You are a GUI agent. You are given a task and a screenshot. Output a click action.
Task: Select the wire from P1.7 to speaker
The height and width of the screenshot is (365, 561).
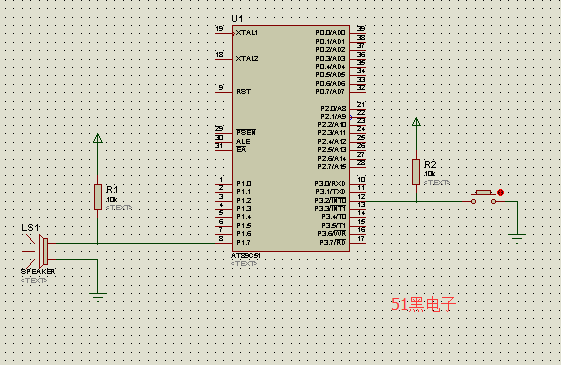[135, 243]
